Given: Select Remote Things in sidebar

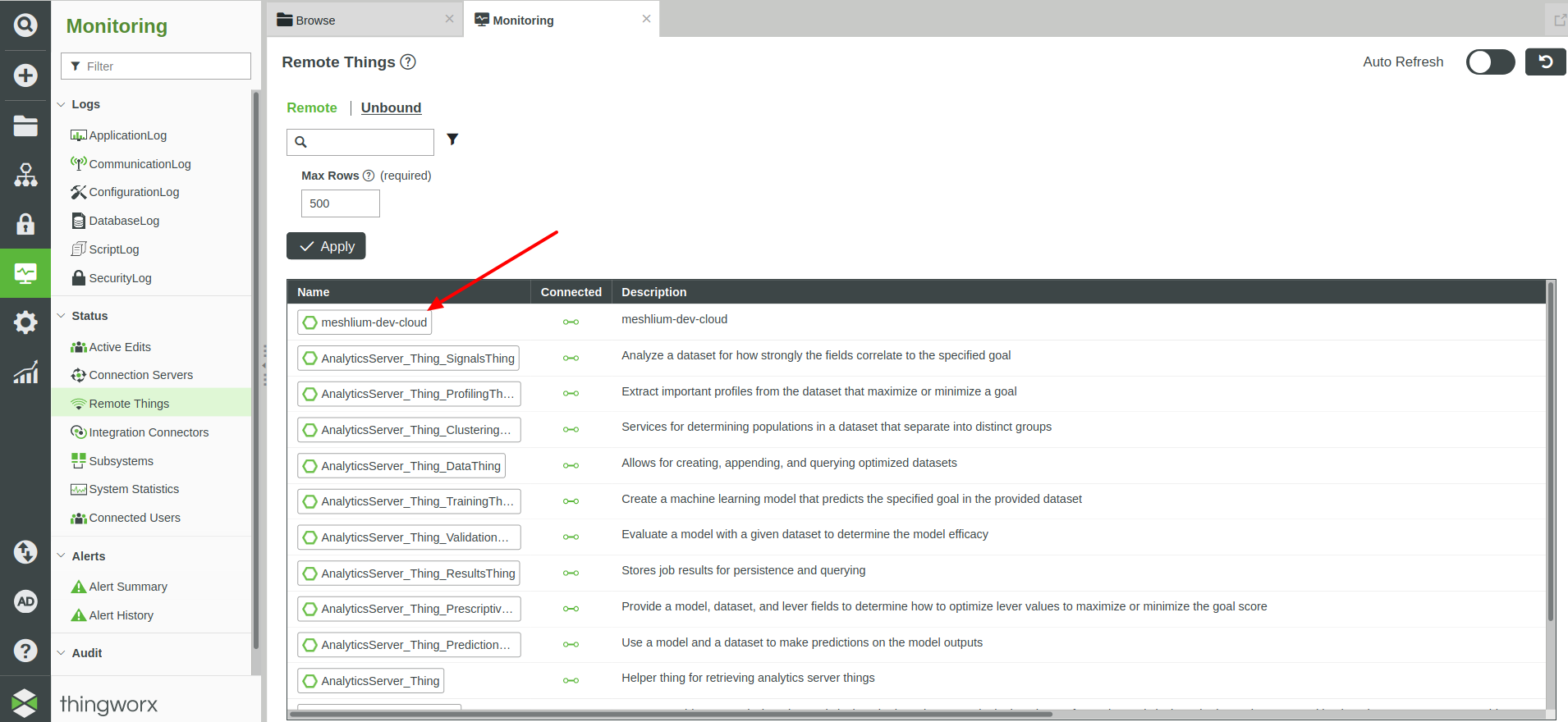Looking at the screenshot, I should (x=151, y=404).
